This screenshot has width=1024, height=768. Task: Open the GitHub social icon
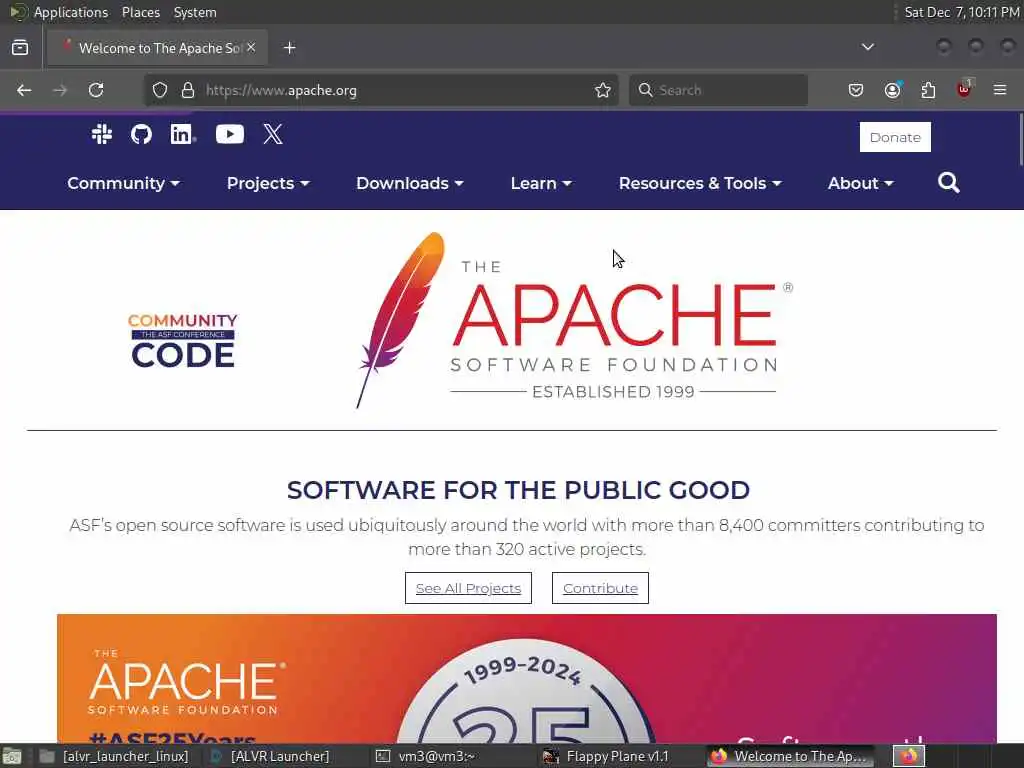[x=141, y=135]
